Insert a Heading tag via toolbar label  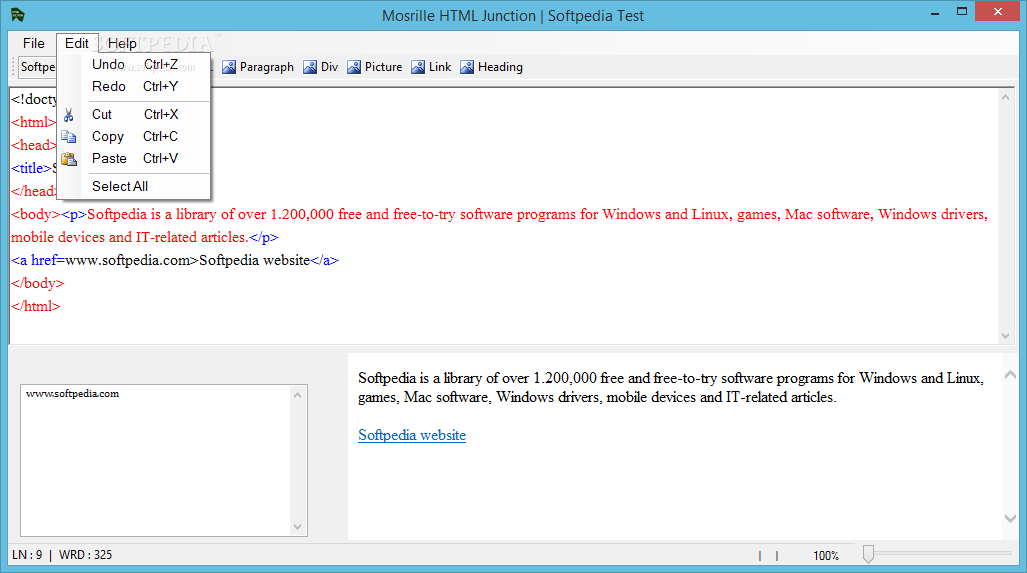(500, 67)
